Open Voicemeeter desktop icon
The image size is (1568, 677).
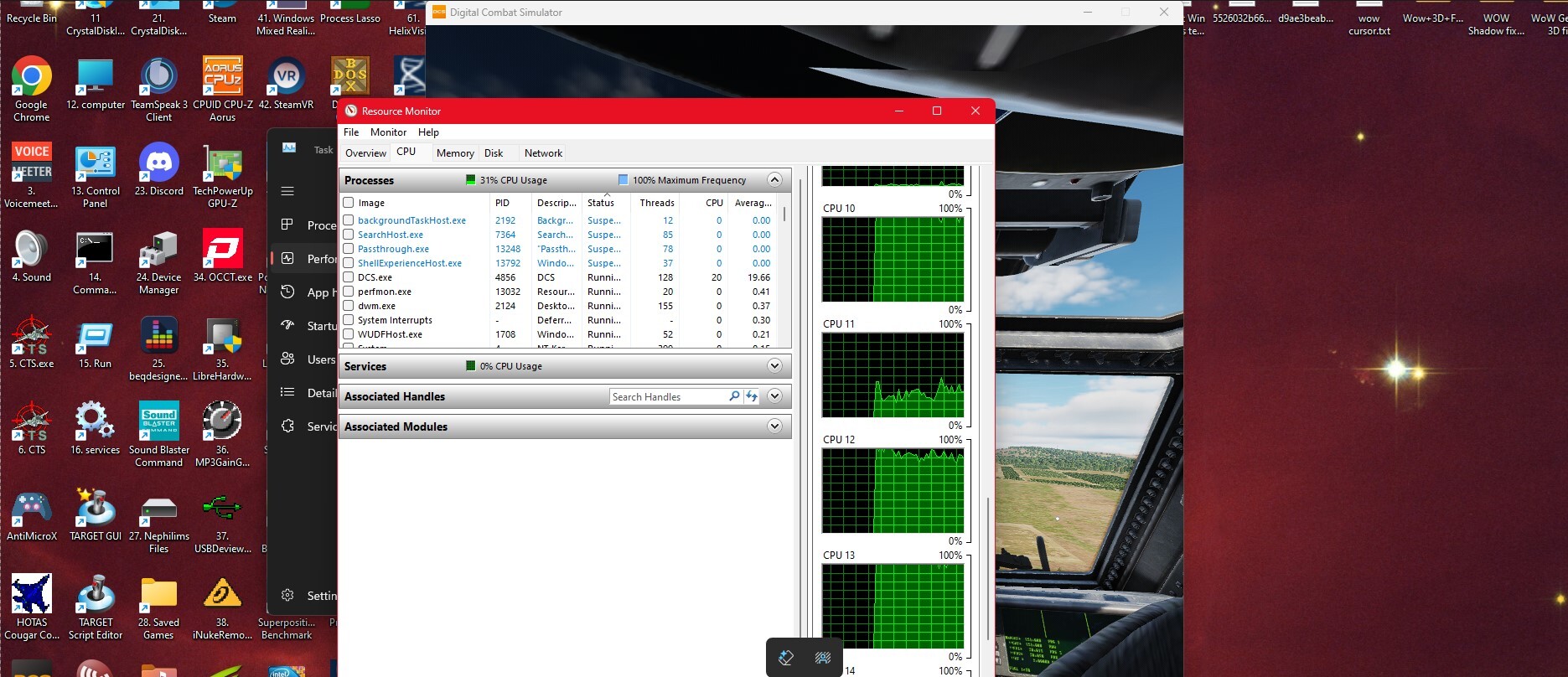point(31,175)
